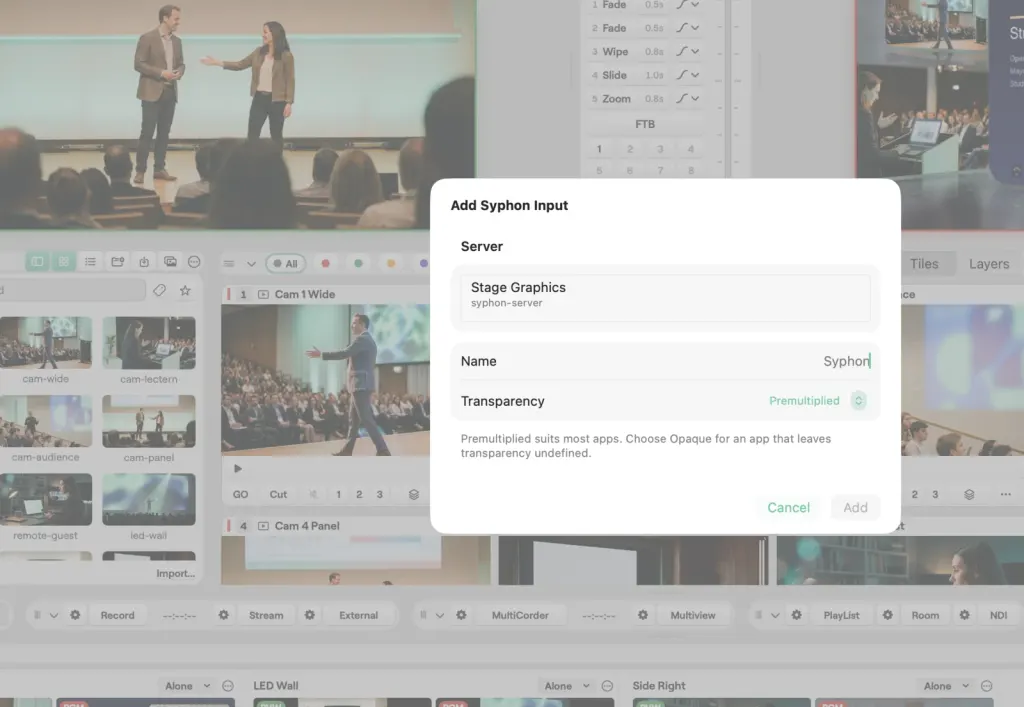This screenshot has width=1024, height=707.
Task: Click the folder icon in sources toolbar
Action: [118, 262]
